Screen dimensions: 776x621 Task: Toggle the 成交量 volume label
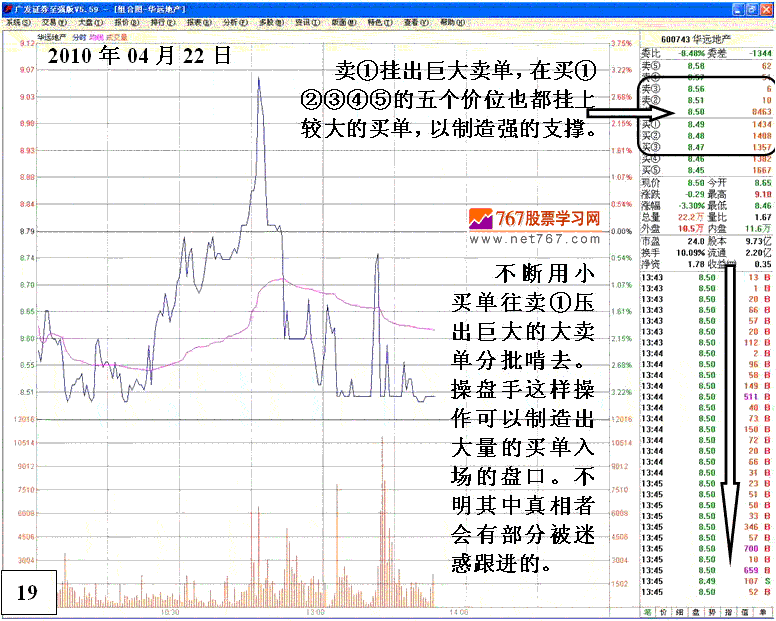(x=117, y=37)
